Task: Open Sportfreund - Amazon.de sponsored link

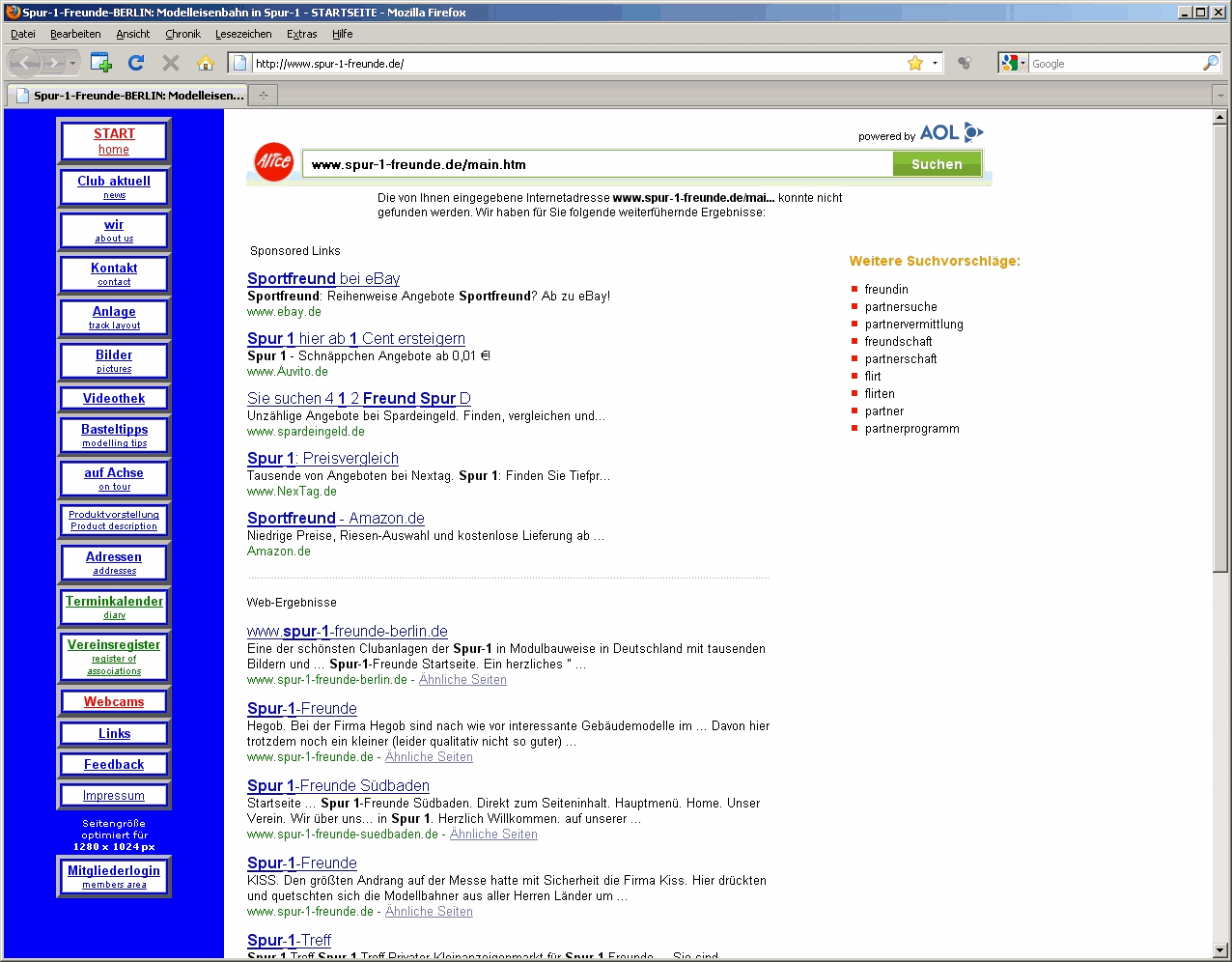Action: click(336, 519)
